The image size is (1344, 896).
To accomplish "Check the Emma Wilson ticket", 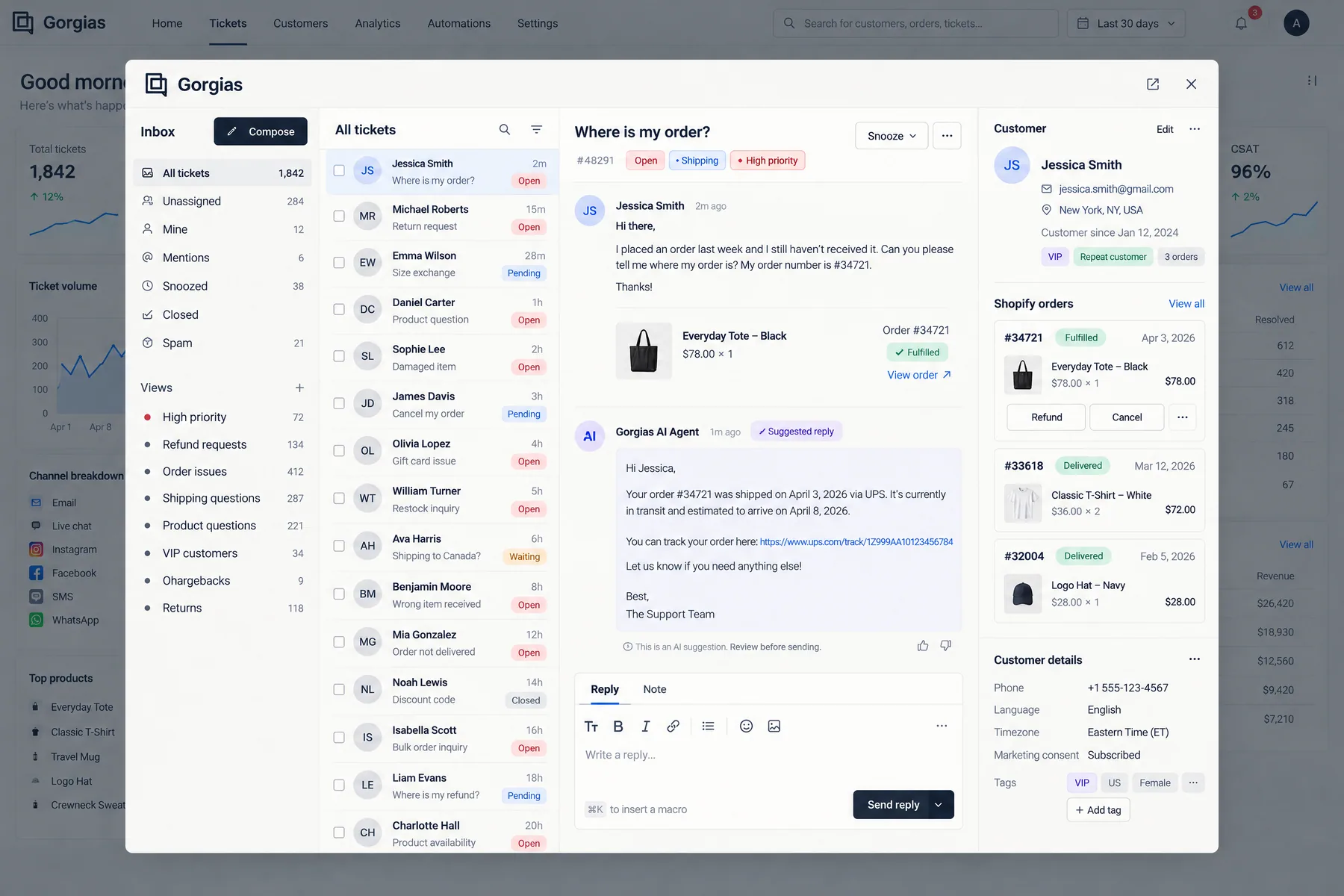I will [x=339, y=263].
